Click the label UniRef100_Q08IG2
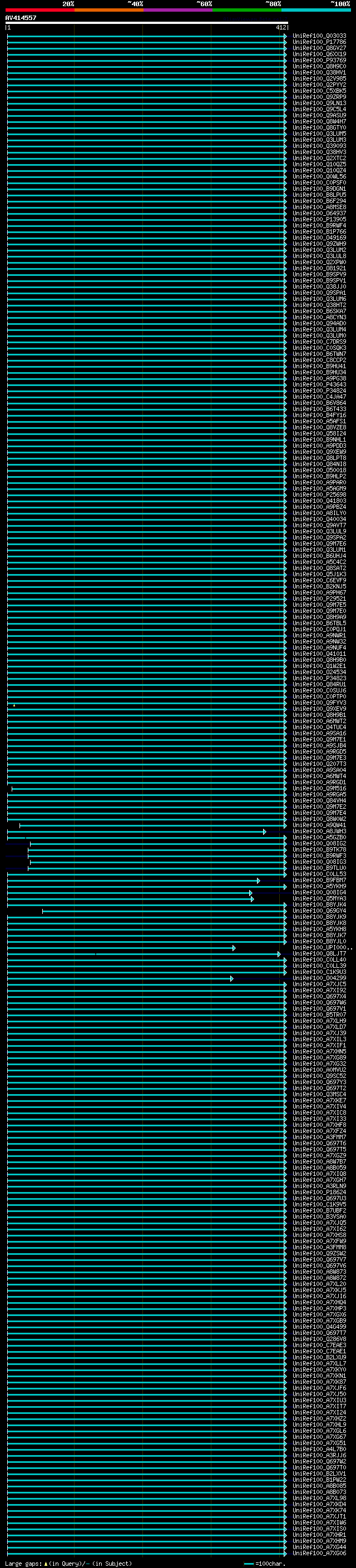 [x=319, y=843]
